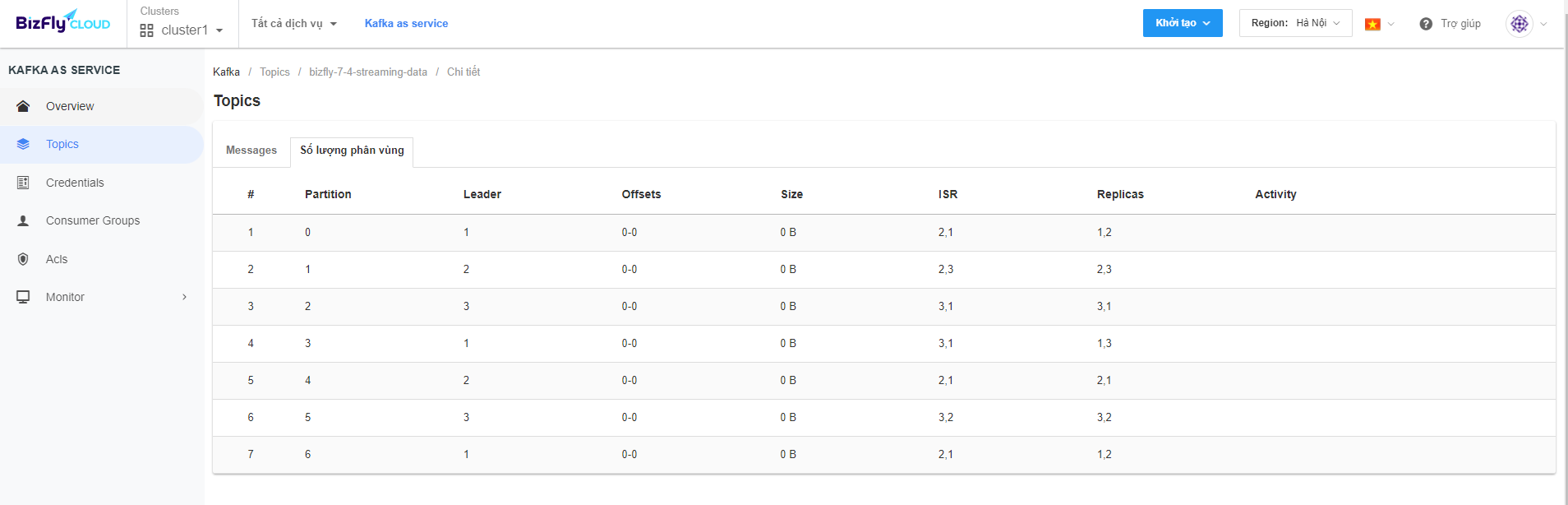The image size is (1568, 505).
Task: Click the bizfly-7-4-streaming-data breadcrumb
Action: point(368,72)
